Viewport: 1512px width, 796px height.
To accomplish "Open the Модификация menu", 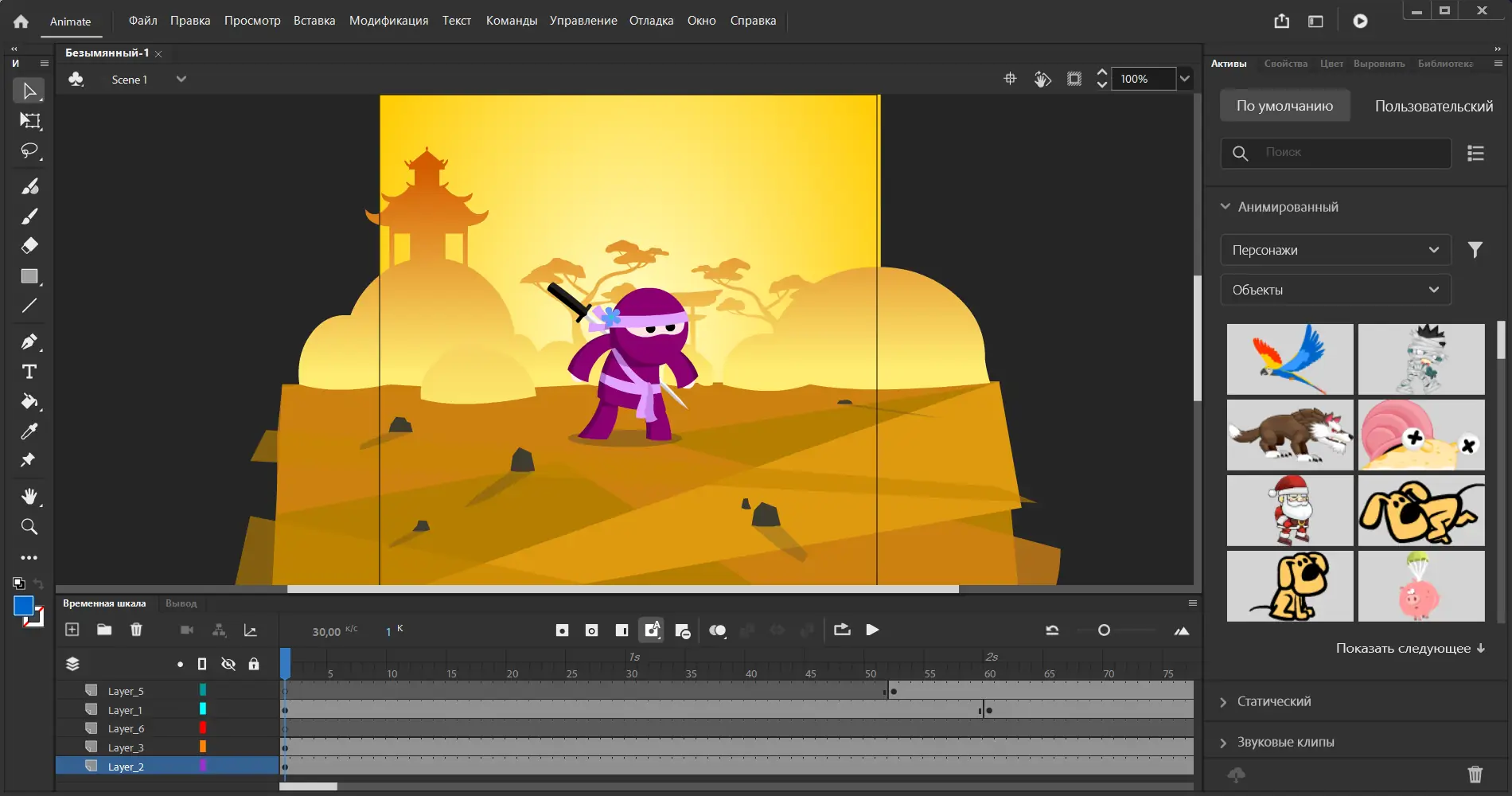I will 388,21.
